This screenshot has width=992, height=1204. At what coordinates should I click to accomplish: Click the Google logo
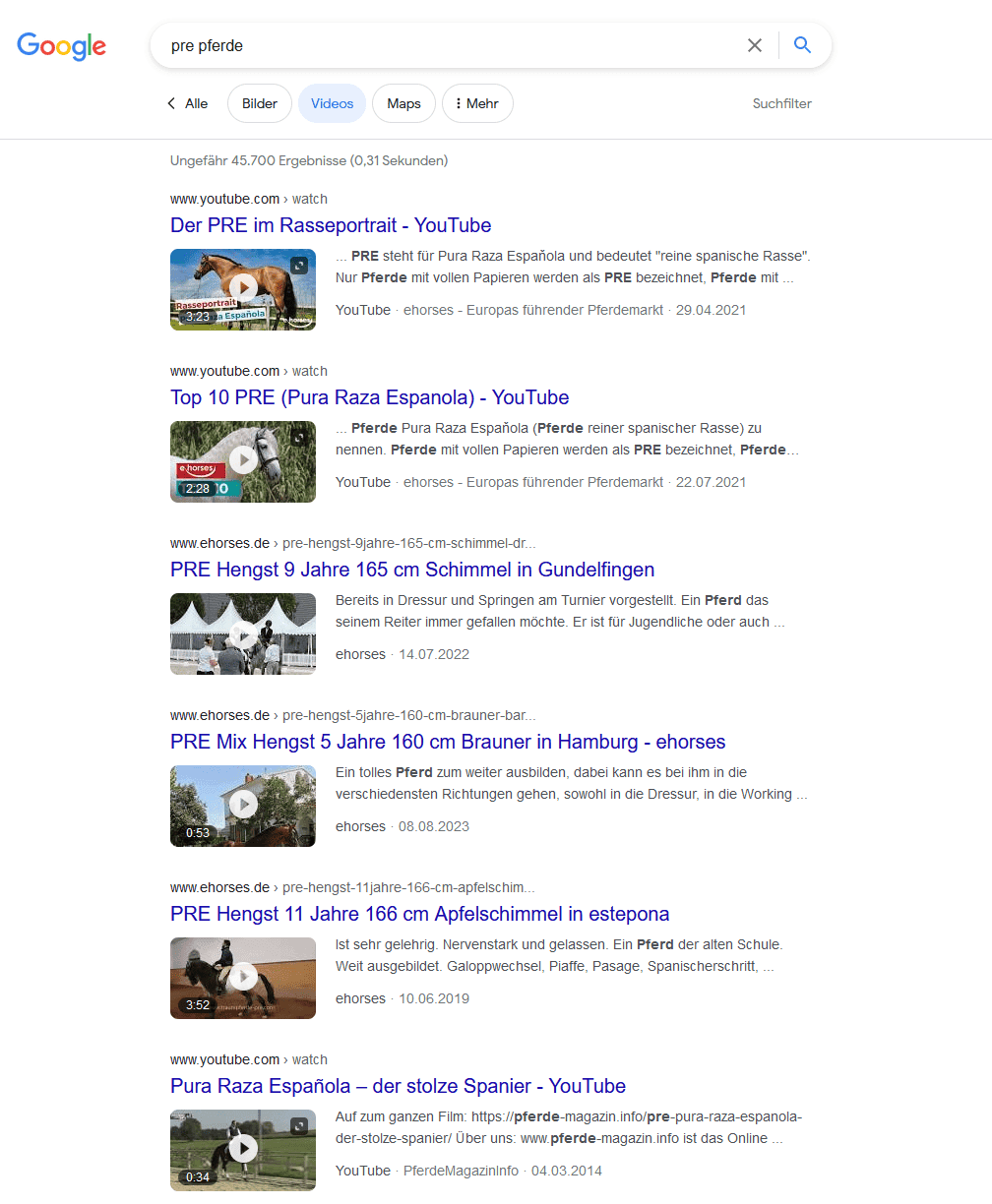pos(61,46)
